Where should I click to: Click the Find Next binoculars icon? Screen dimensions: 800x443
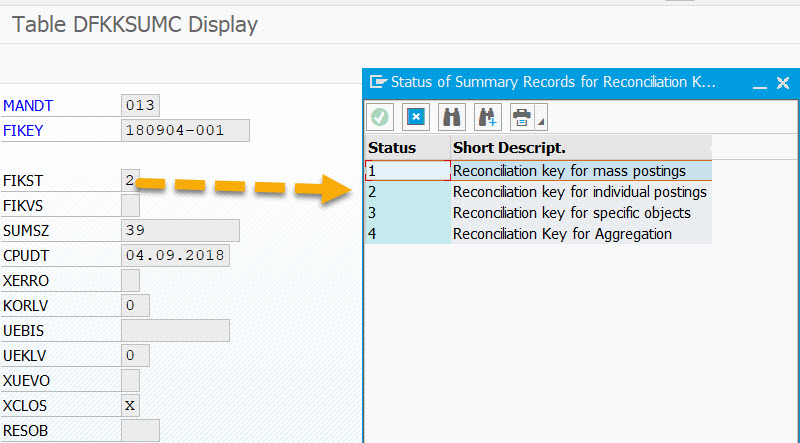tap(488, 117)
